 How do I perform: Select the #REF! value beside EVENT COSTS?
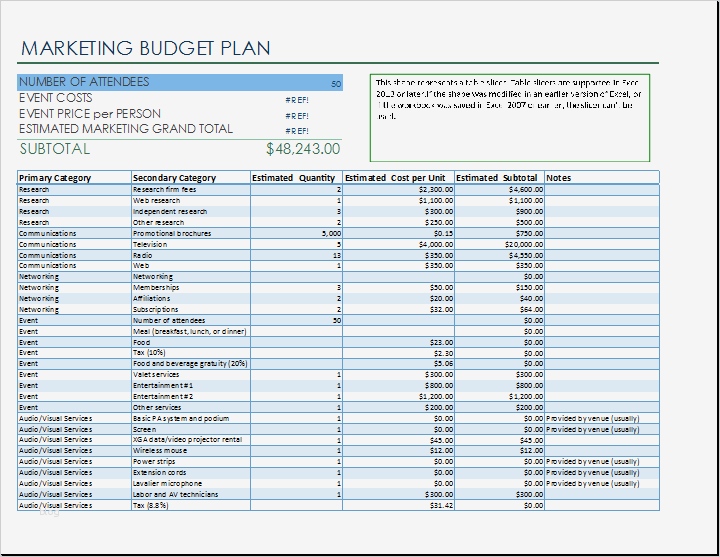coord(297,100)
